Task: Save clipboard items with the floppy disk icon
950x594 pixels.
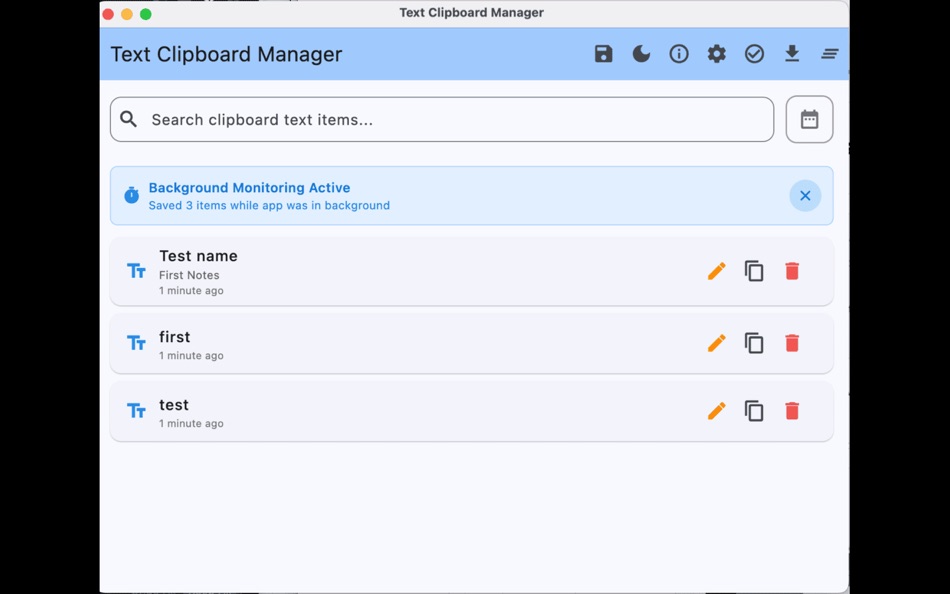Action: (603, 54)
